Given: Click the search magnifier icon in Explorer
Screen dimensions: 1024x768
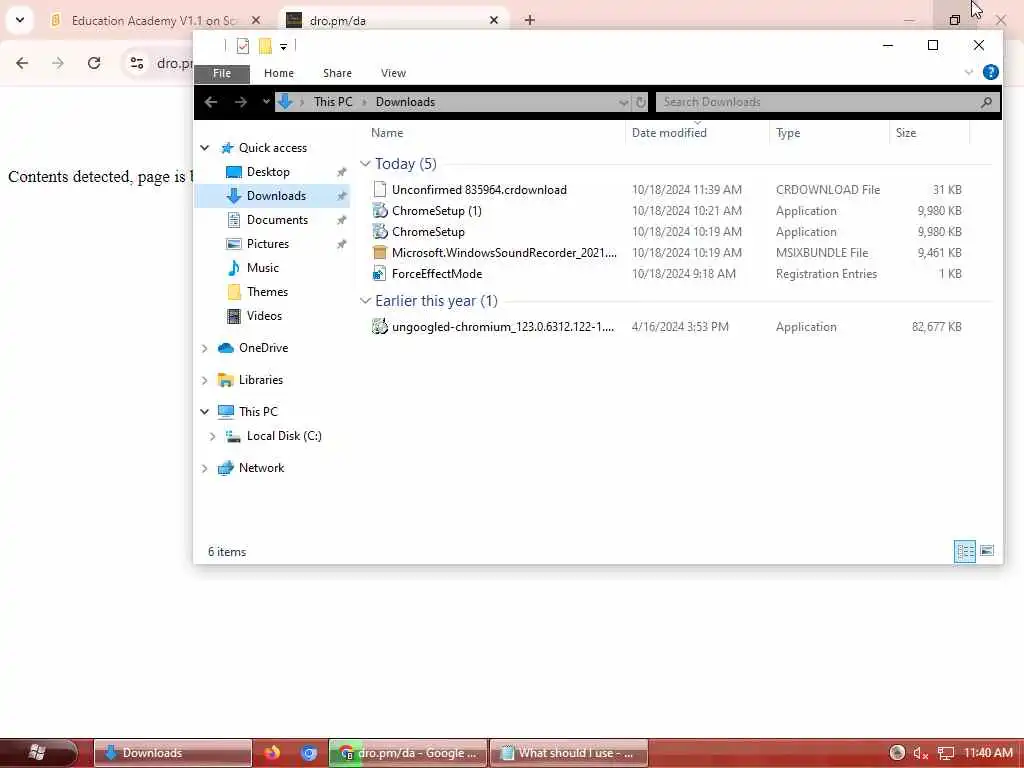Looking at the screenshot, I should point(986,102).
